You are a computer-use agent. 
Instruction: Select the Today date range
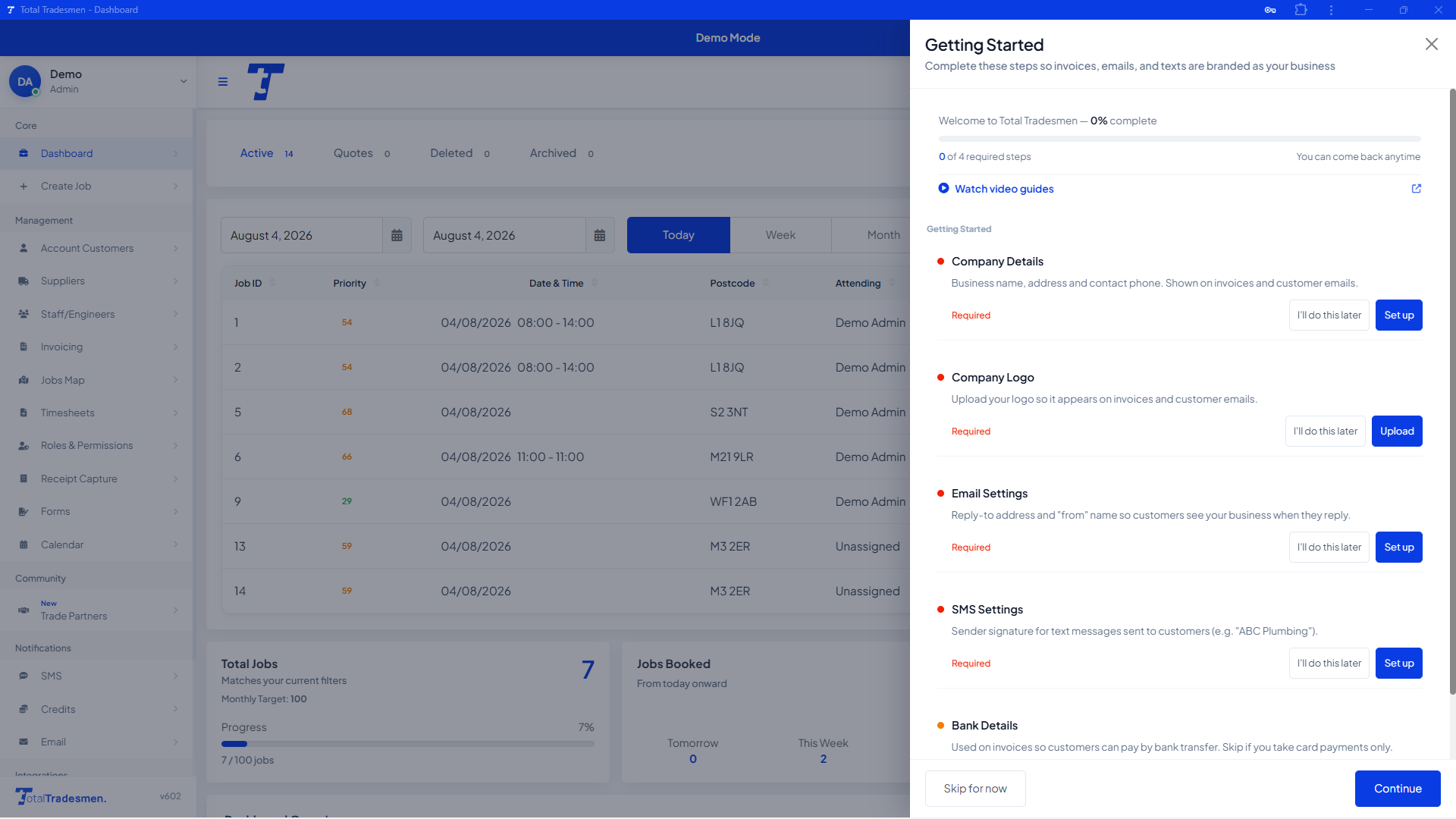click(x=679, y=235)
